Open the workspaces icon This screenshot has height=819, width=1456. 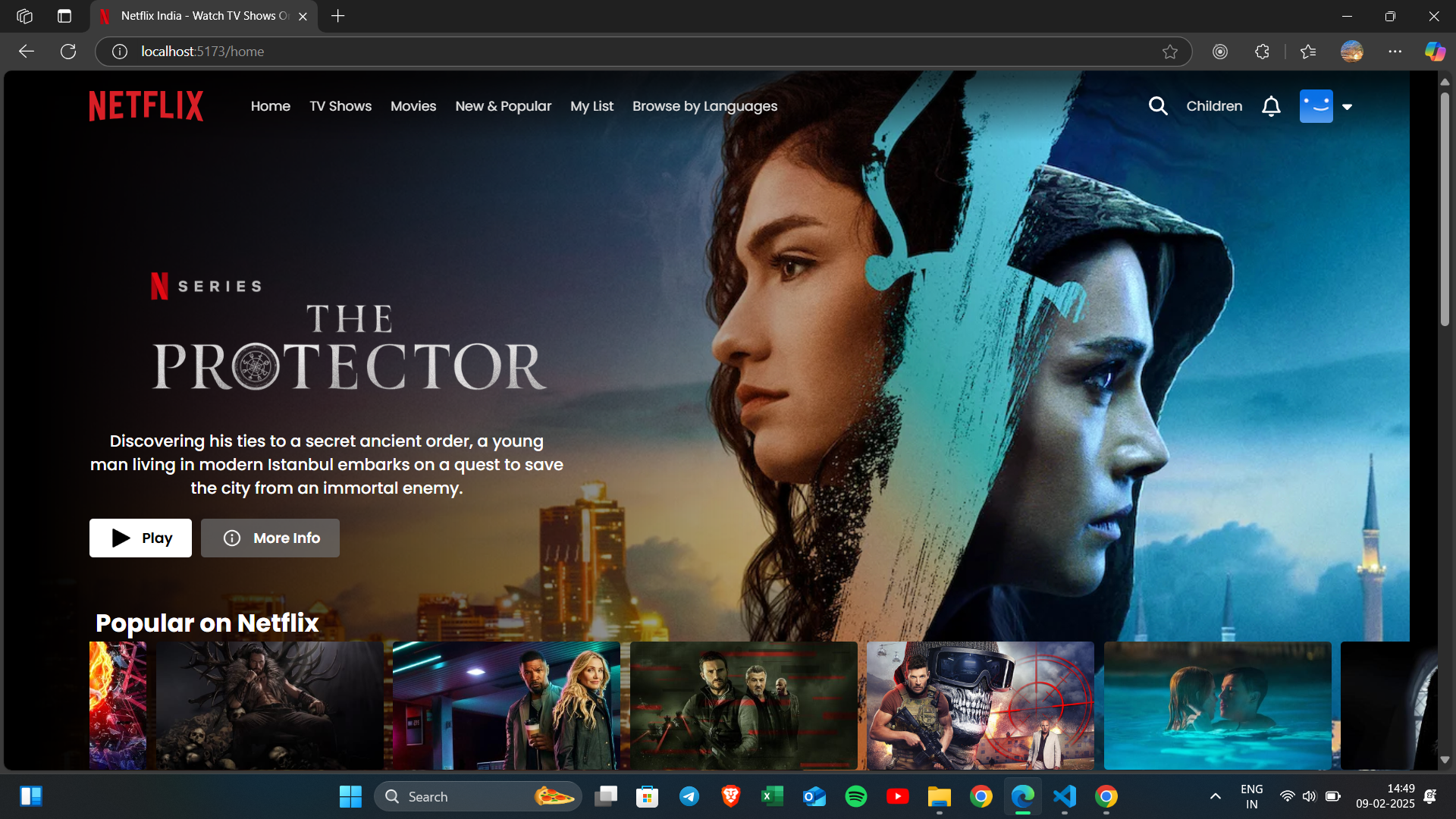click(24, 16)
